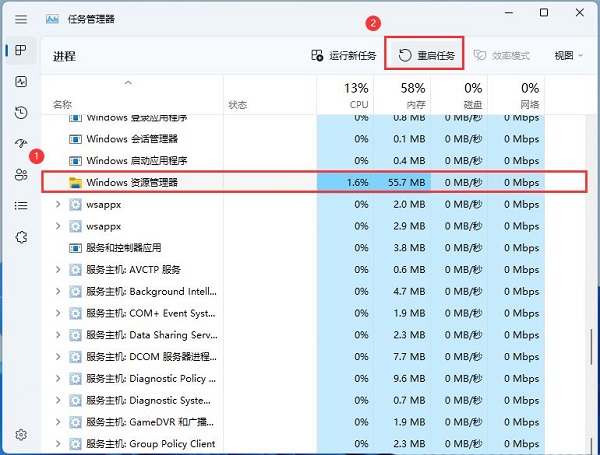Open the Details page in sidebar
The height and width of the screenshot is (455, 600).
pos(21,205)
